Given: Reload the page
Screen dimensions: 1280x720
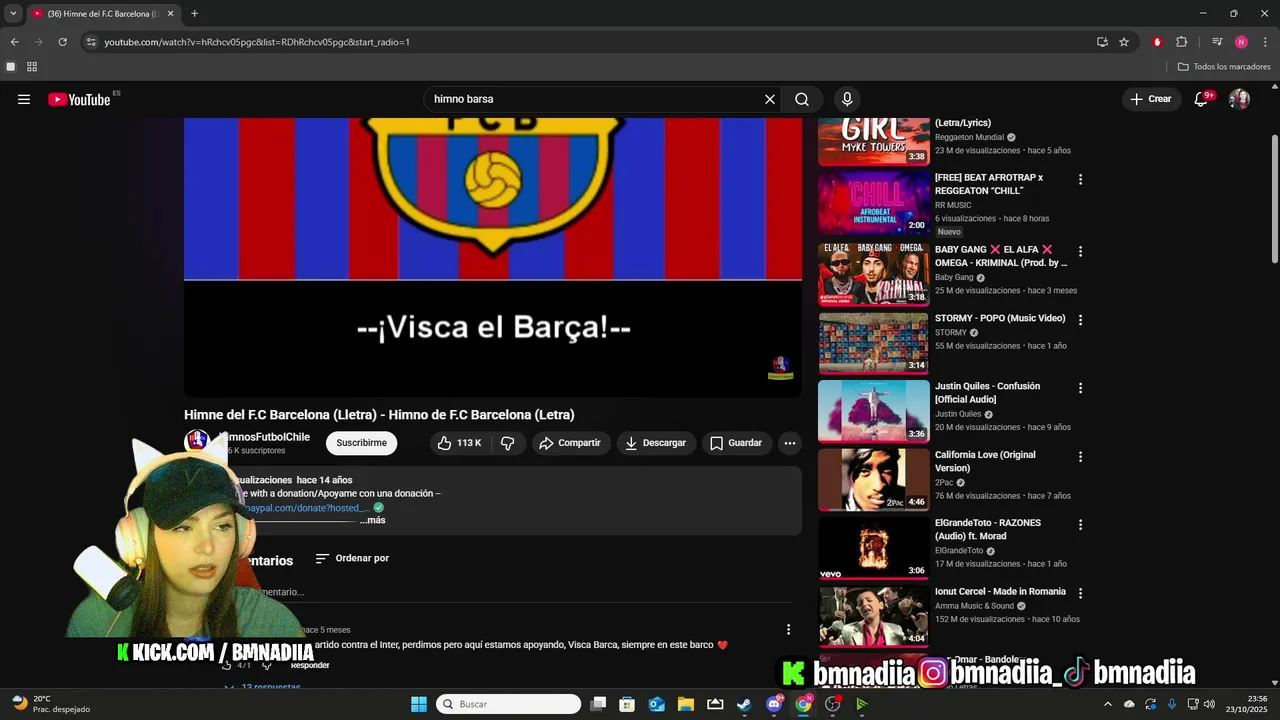Looking at the screenshot, I should (x=62, y=42).
